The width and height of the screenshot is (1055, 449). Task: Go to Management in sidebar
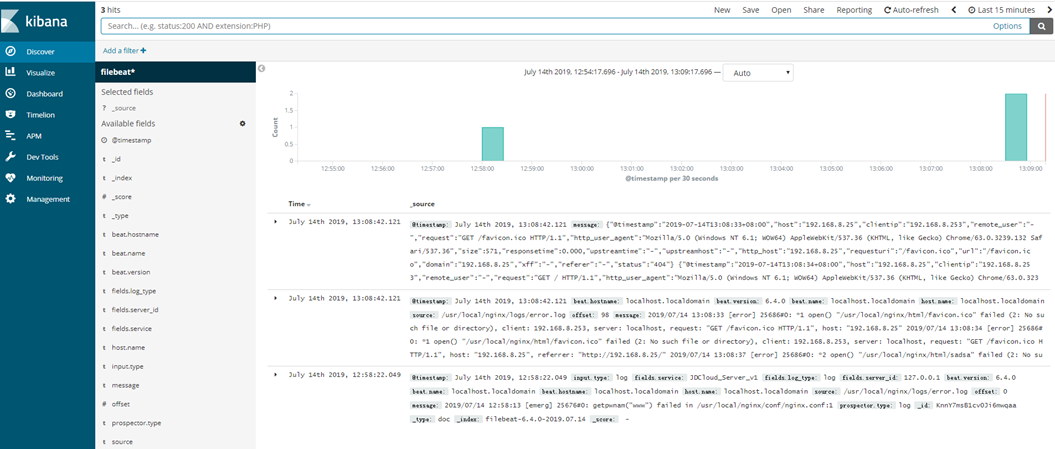pyautogui.click(x=48, y=199)
